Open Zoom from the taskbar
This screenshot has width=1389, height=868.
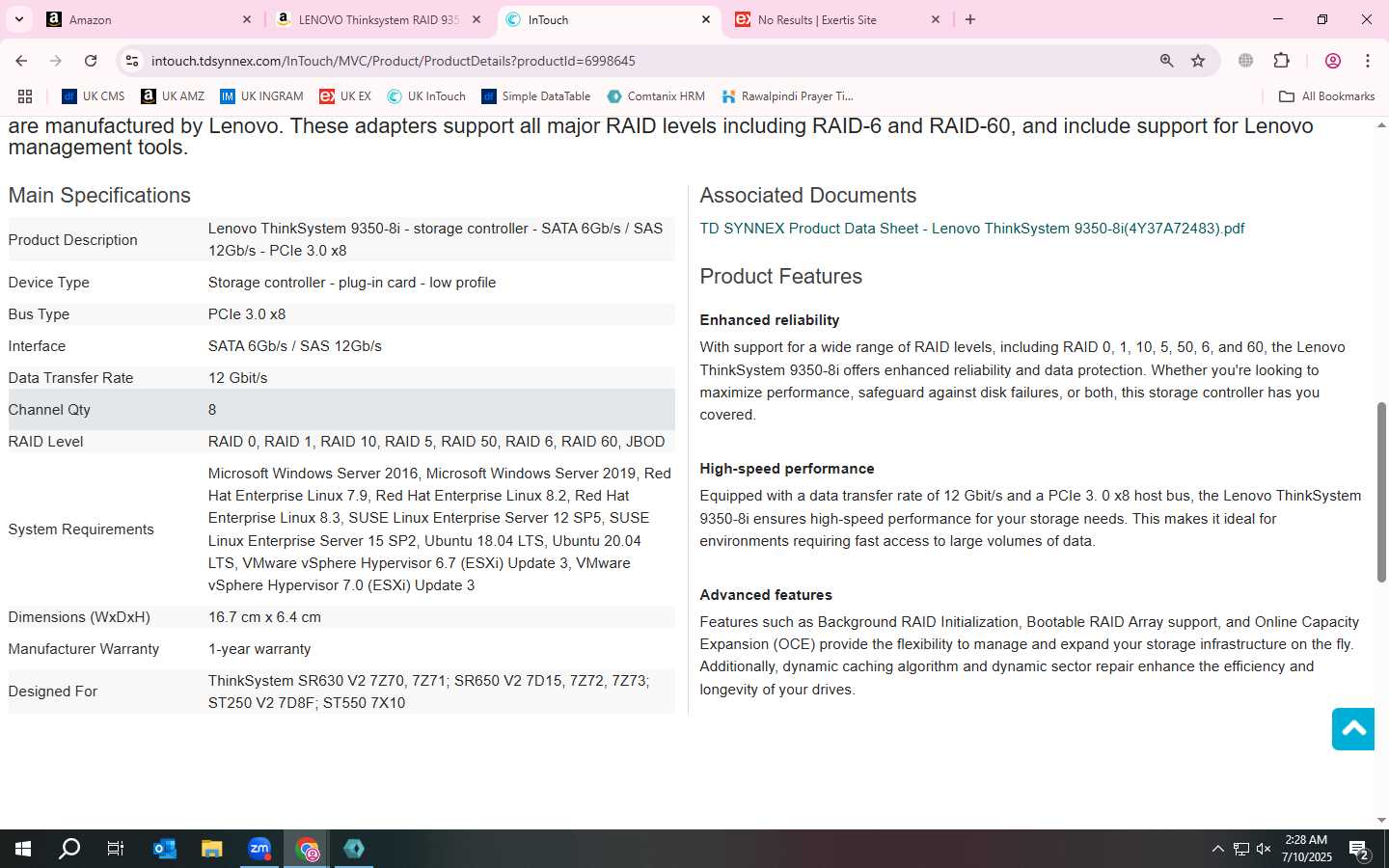tap(259, 849)
